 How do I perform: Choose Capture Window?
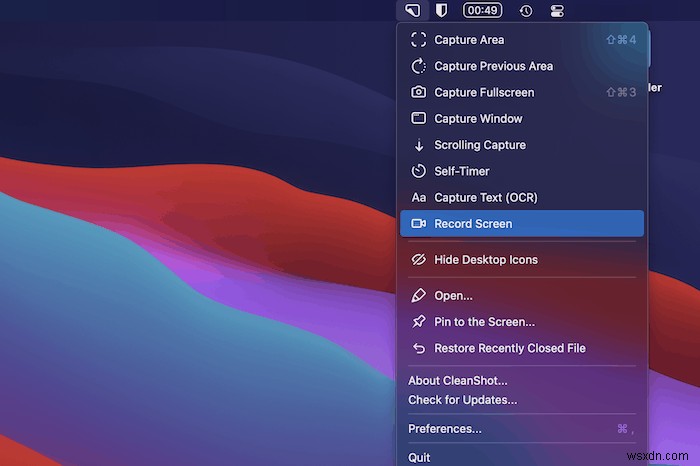click(522, 118)
